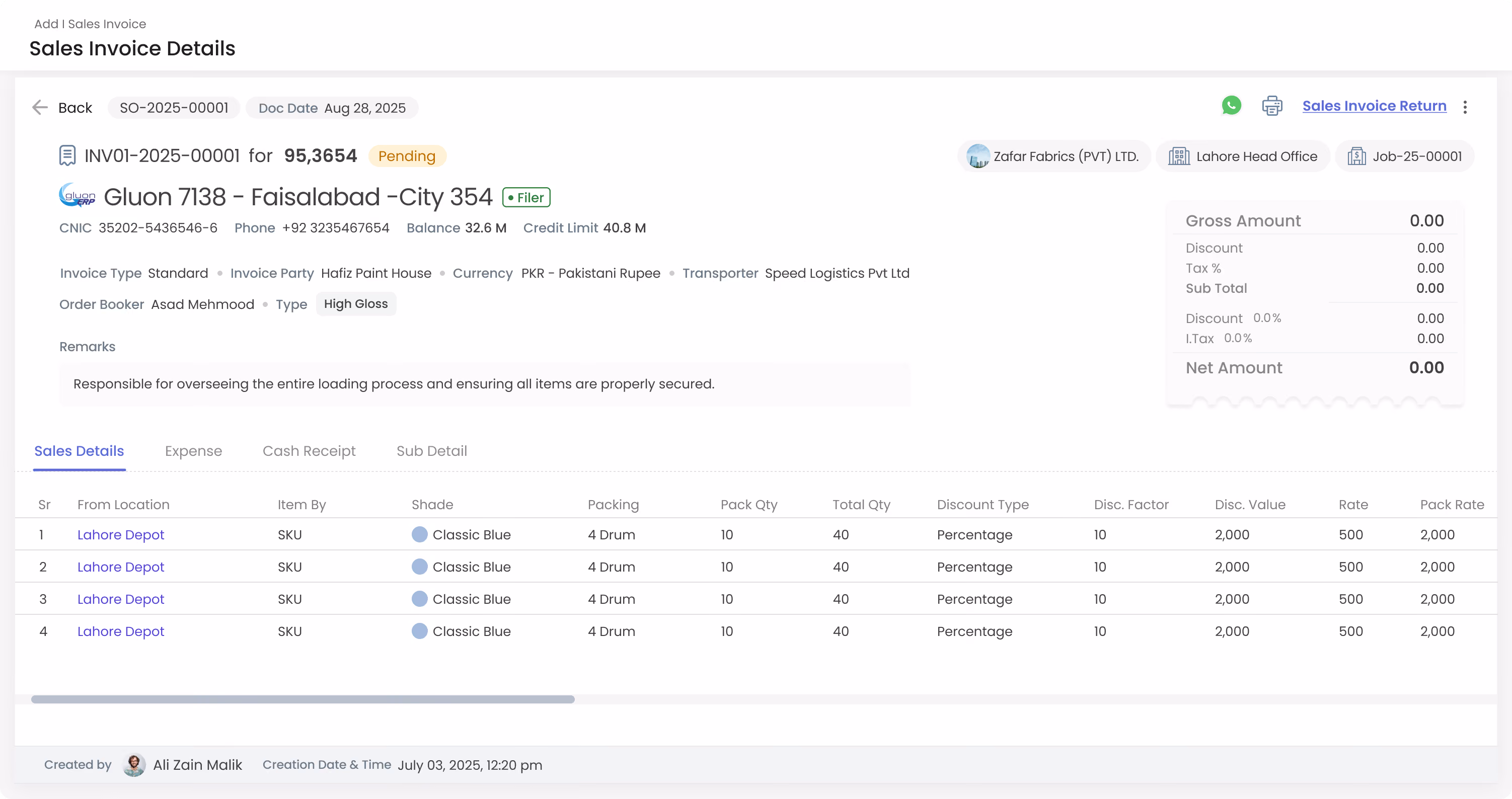
Task: Click the Back text label
Action: (x=75, y=107)
